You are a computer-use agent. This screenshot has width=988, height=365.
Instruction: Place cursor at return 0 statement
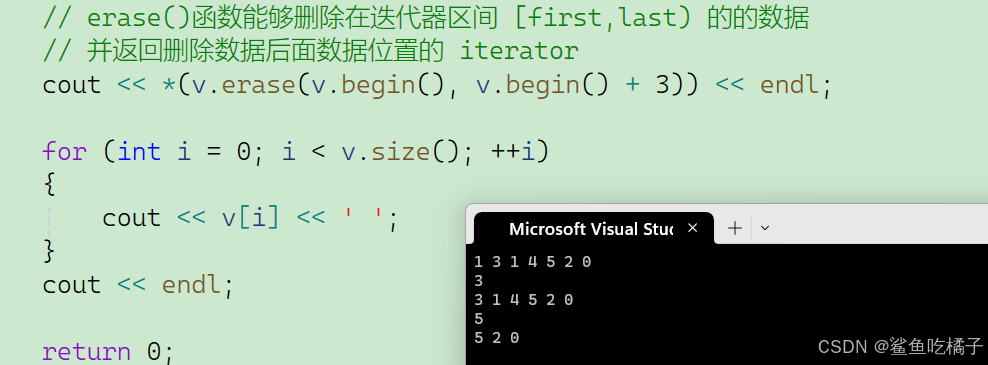pos(108,352)
